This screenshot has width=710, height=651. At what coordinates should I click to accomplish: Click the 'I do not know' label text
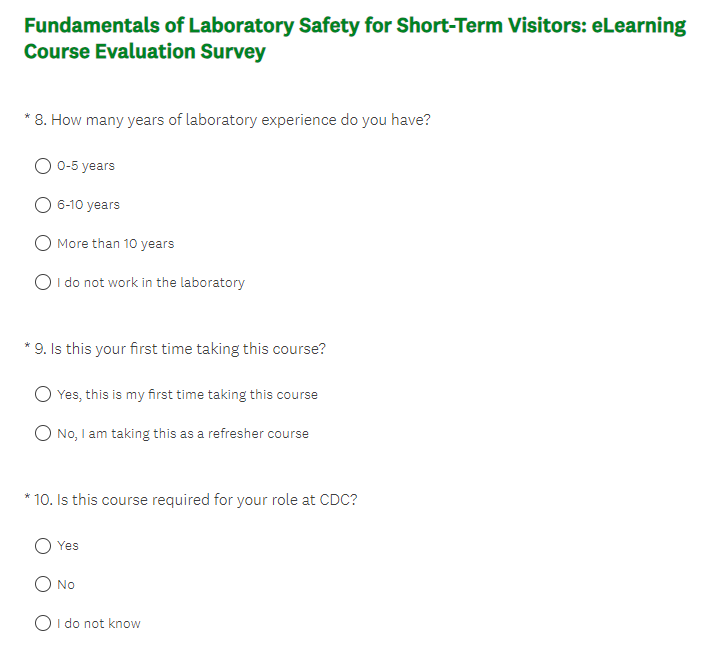(99, 624)
